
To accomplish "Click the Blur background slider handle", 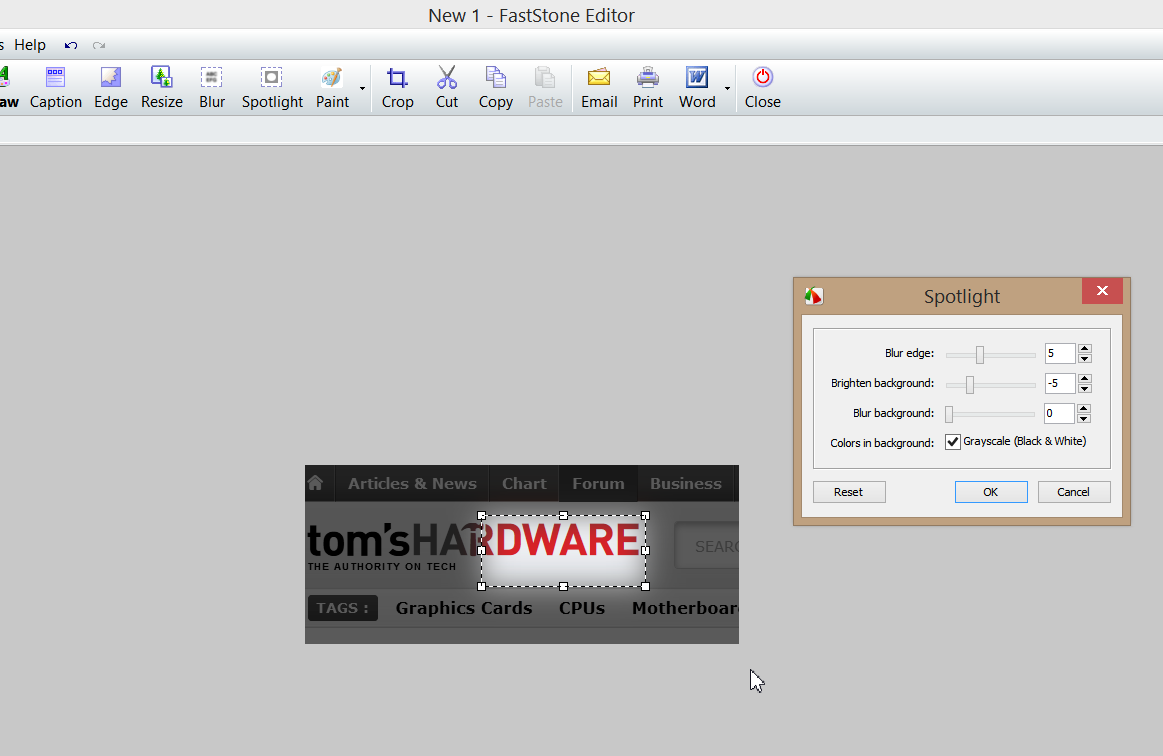I will (949, 413).
